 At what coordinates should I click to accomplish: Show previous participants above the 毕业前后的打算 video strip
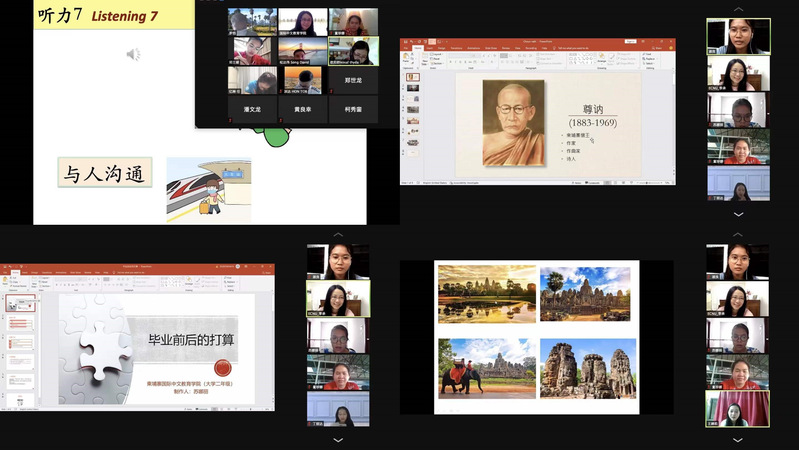click(x=338, y=236)
